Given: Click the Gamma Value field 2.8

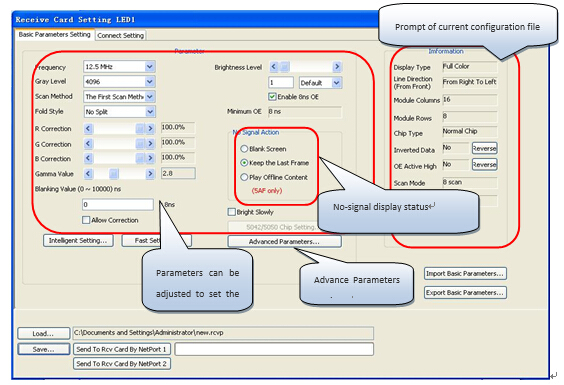Looking at the screenshot, I should point(178,173).
